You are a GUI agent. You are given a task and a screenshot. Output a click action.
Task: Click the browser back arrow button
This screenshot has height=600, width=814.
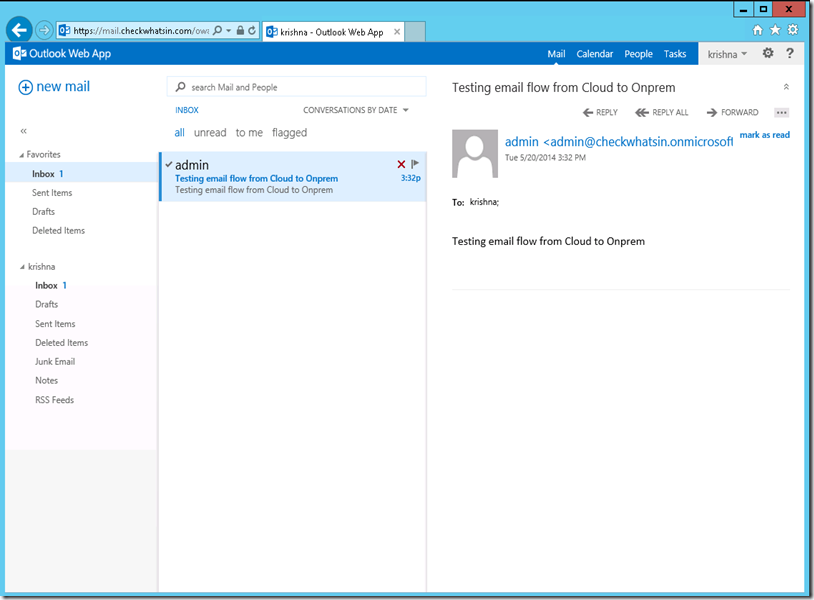click(x=19, y=31)
